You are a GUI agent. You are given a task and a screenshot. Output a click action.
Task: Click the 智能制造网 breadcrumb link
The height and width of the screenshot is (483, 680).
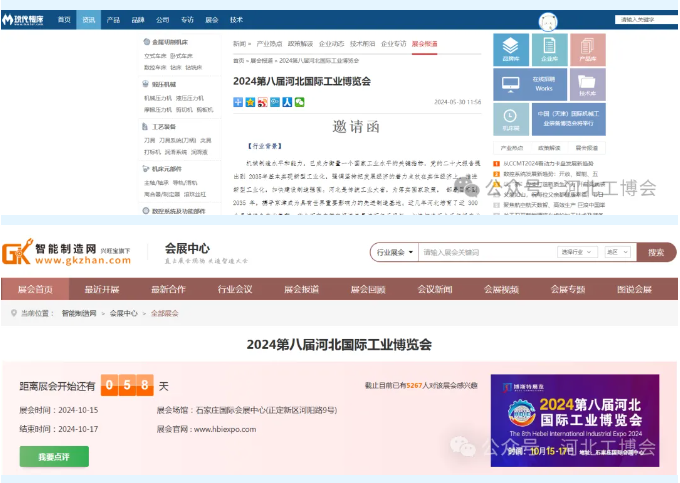(x=78, y=313)
